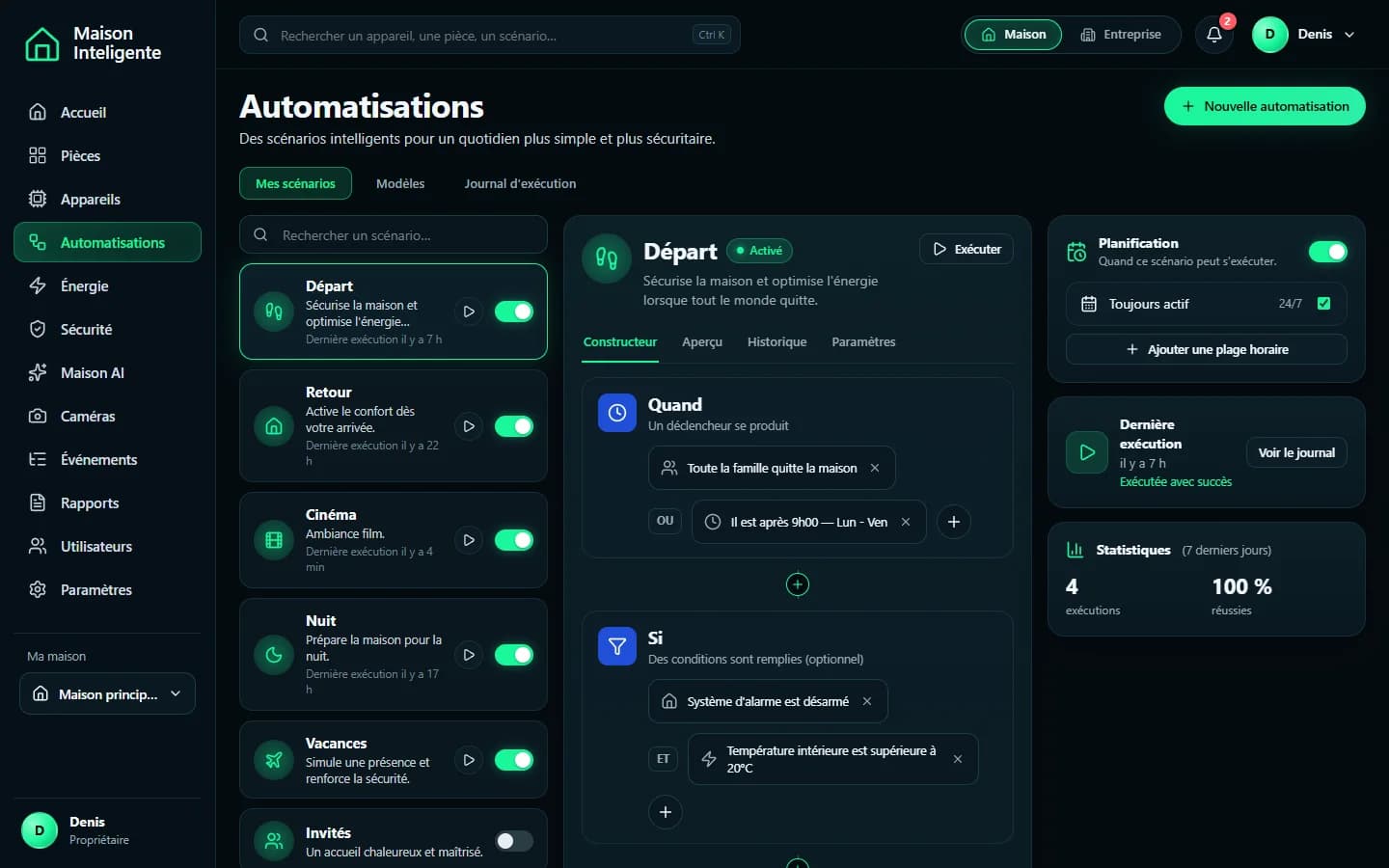Toggle the Cinéma scenario switch
Screen dimensions: 1389x868
coord(514,540)
